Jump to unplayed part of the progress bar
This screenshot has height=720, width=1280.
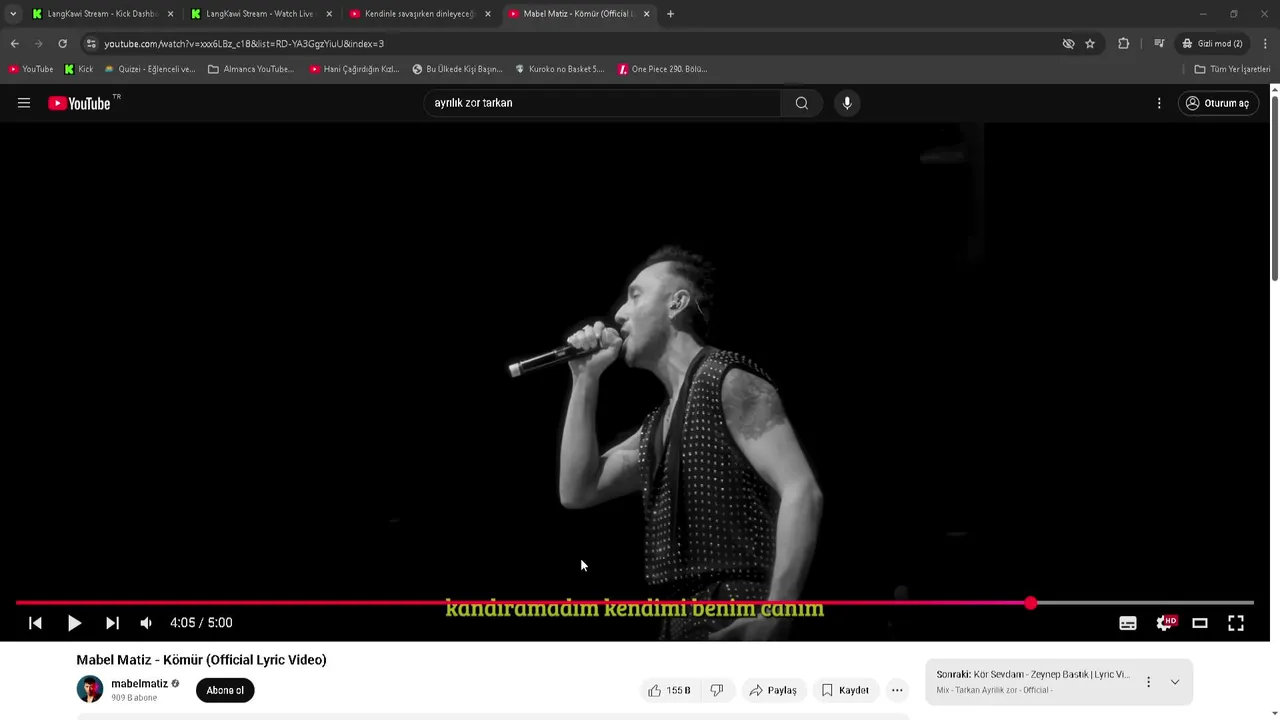coord(1145,603)
